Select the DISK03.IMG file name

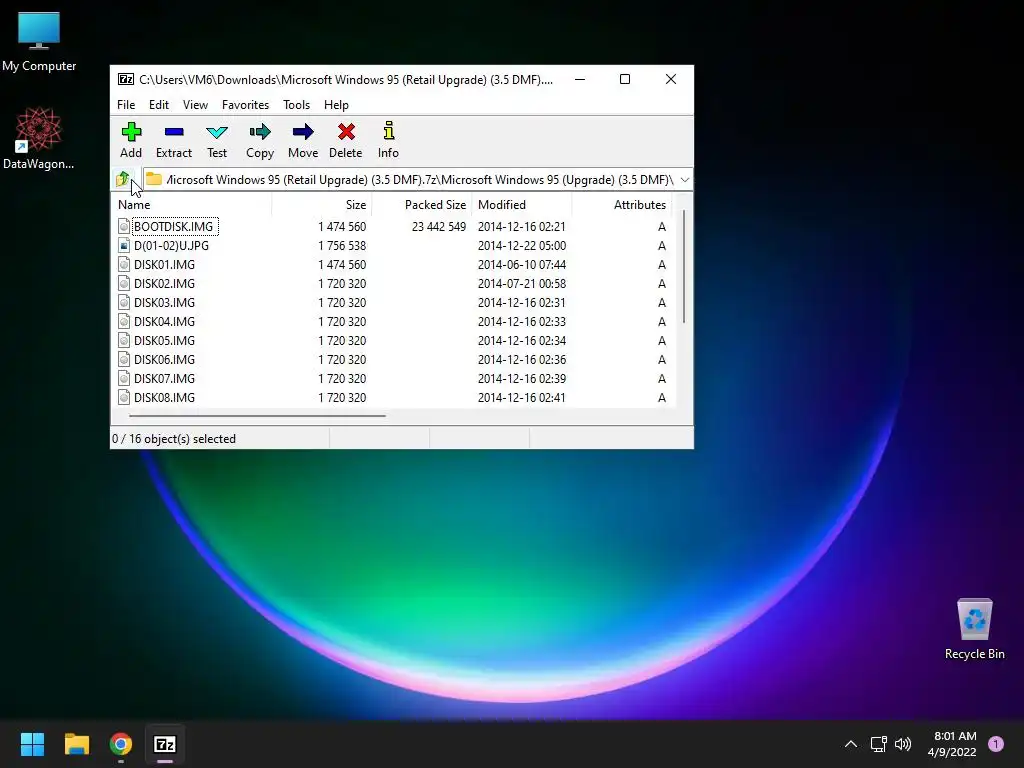[165, 302]
